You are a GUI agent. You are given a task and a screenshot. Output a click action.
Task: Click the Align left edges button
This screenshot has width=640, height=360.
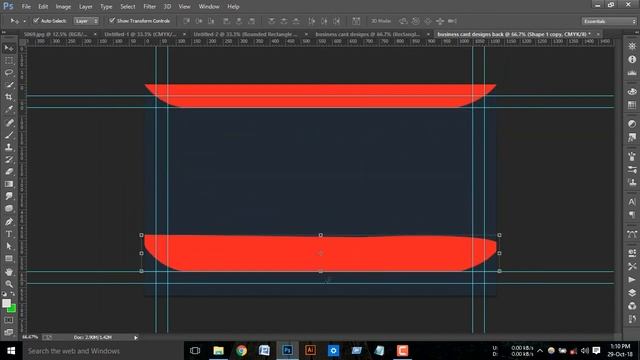[227, 21]
